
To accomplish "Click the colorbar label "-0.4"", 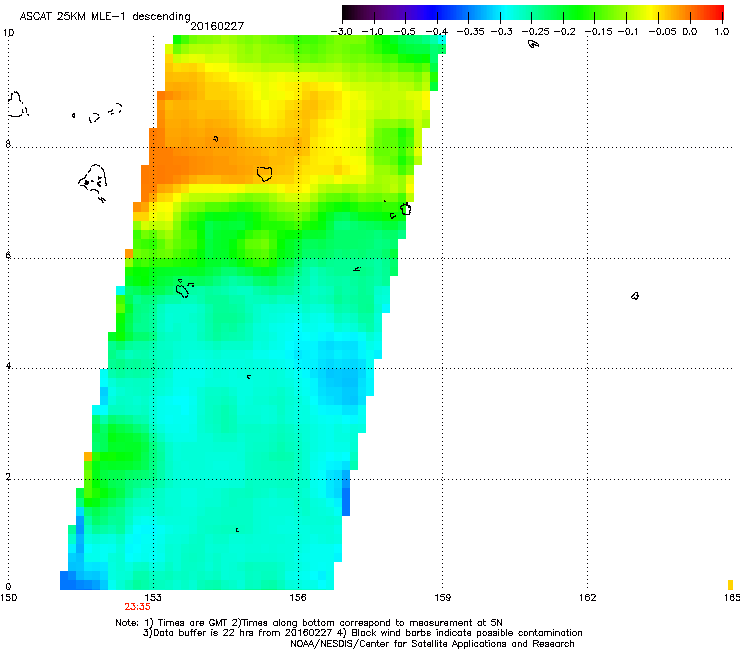I will click(437, 32).
